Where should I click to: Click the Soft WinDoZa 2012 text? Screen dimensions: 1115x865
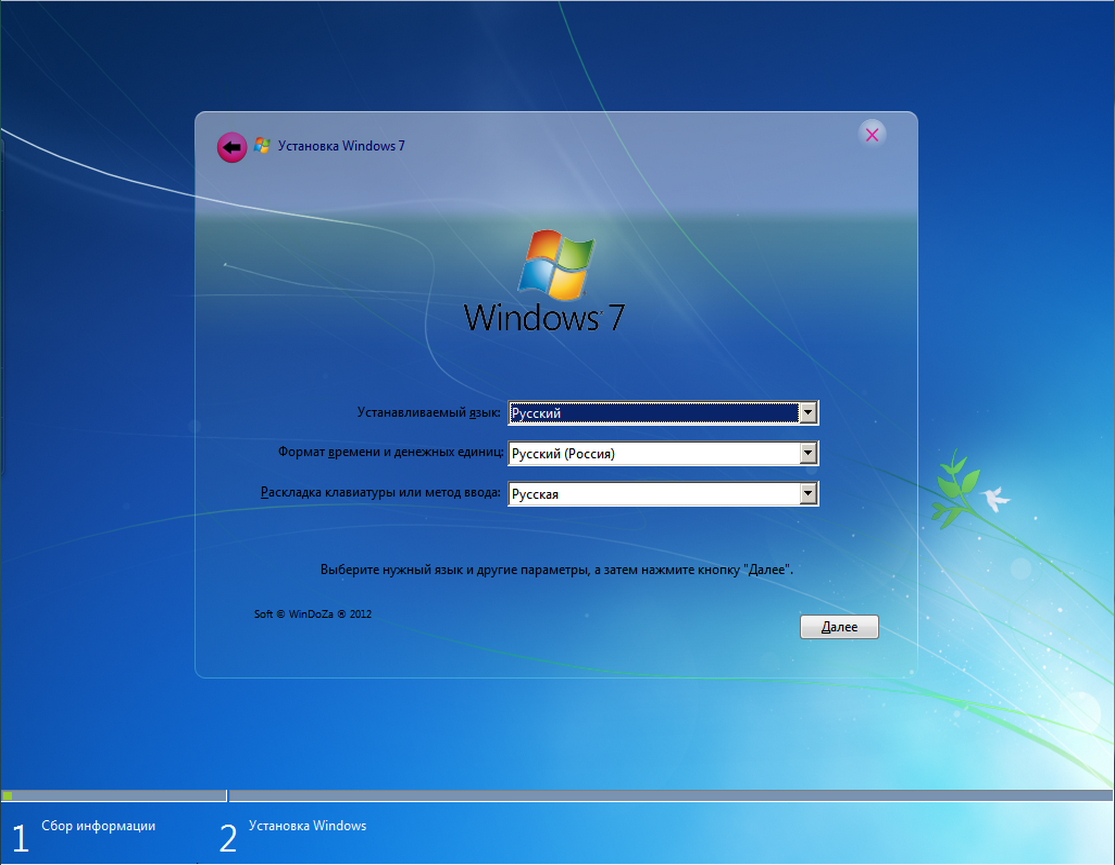(313, 614)
